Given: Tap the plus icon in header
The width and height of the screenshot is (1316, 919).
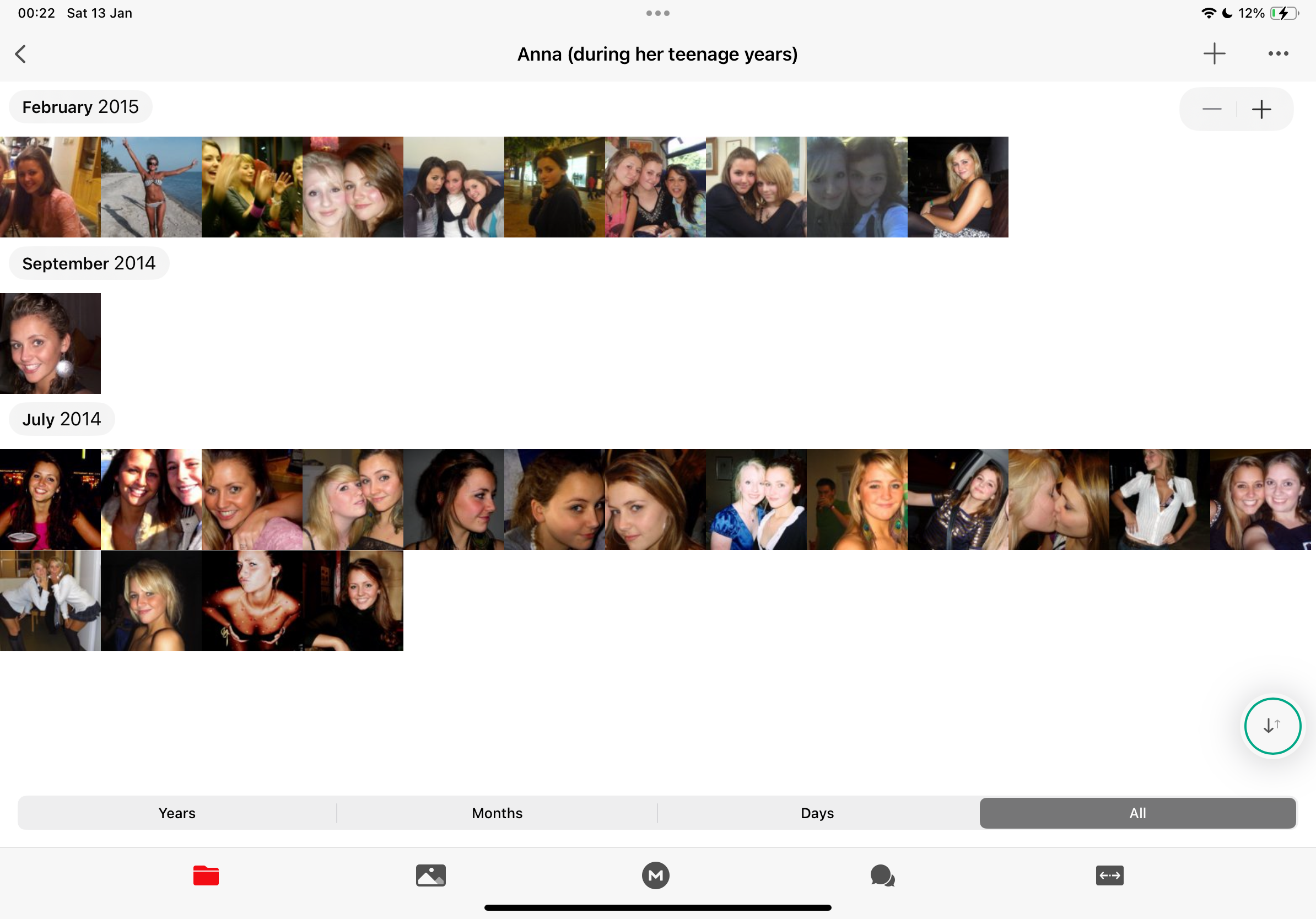Looking at the screenshot, I should (1213, 54).
